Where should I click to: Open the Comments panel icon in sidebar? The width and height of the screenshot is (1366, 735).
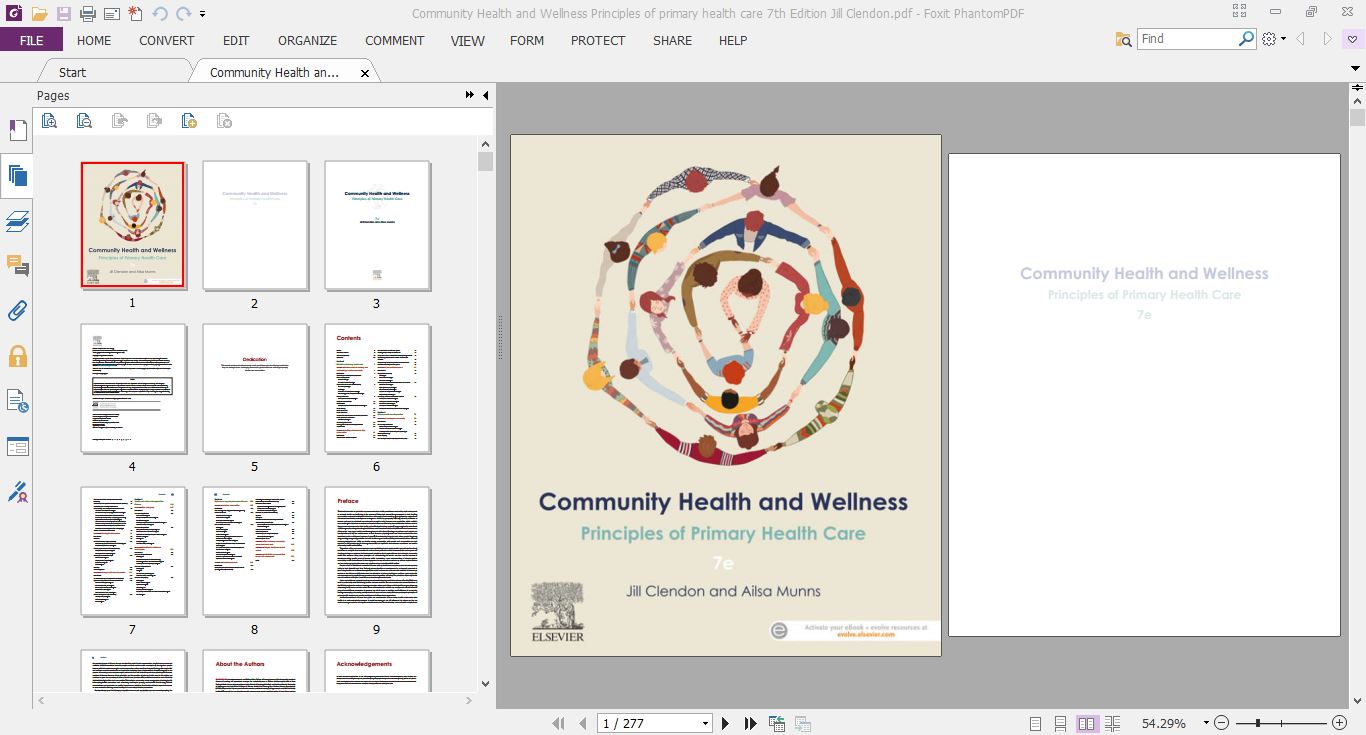[x=17, y=266]
